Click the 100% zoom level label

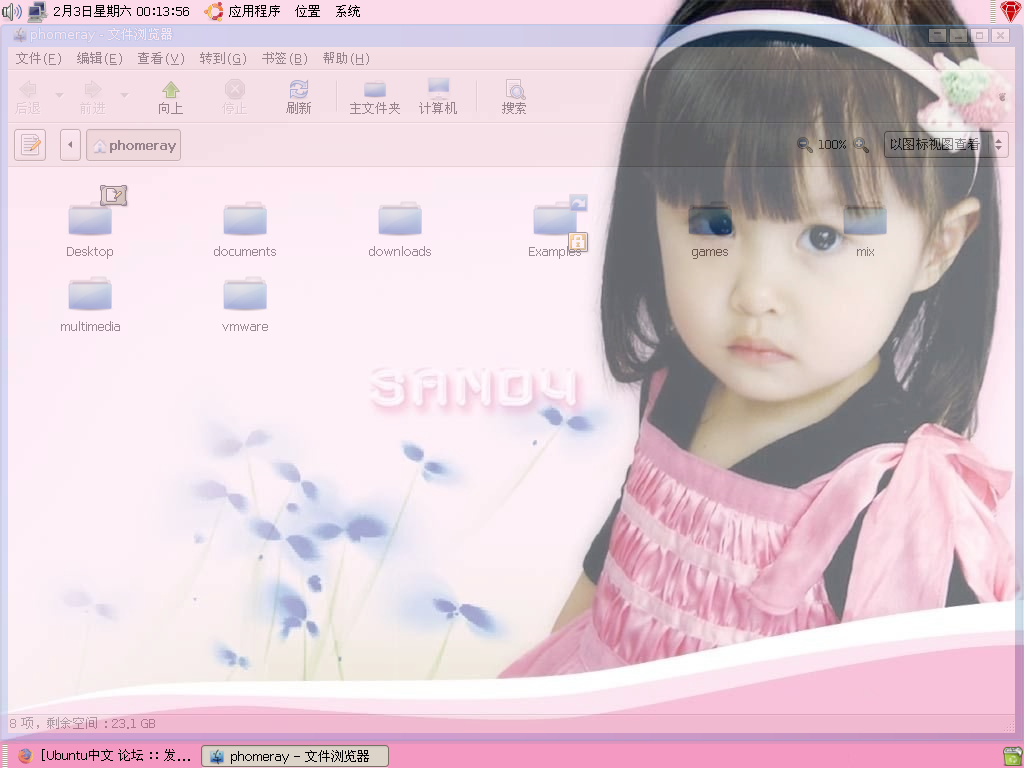pyautogui.click(x=832, y=144)
